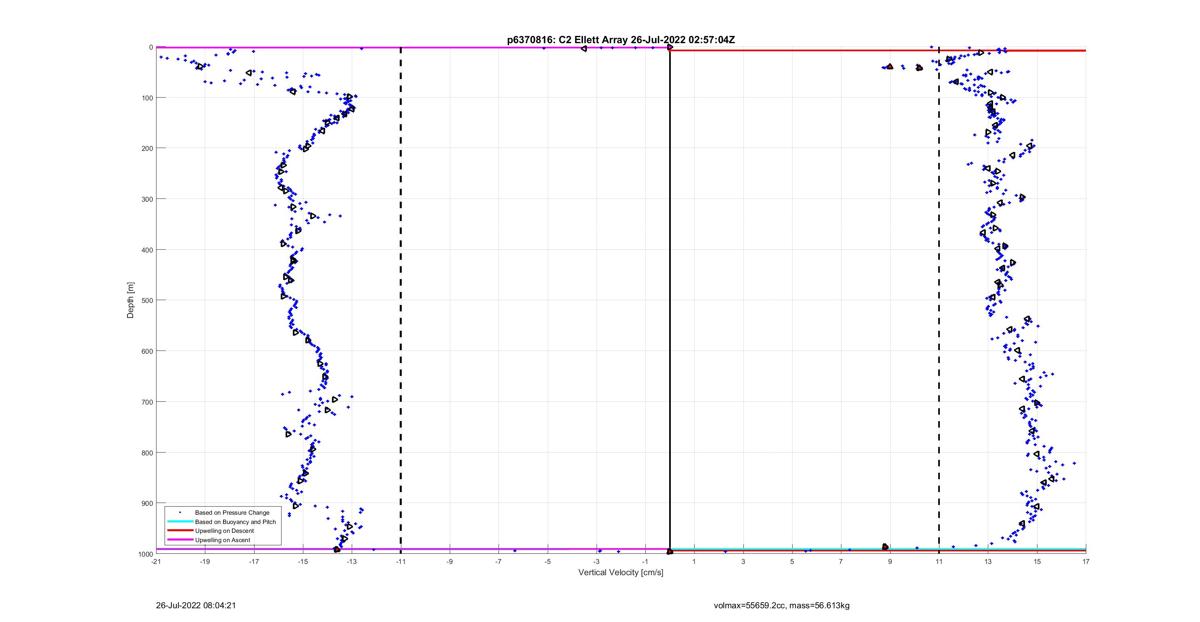This screenshot has width=1200, height=622.
Task: Click x-axis tick label '-13'
Action: tap(352, 561)
